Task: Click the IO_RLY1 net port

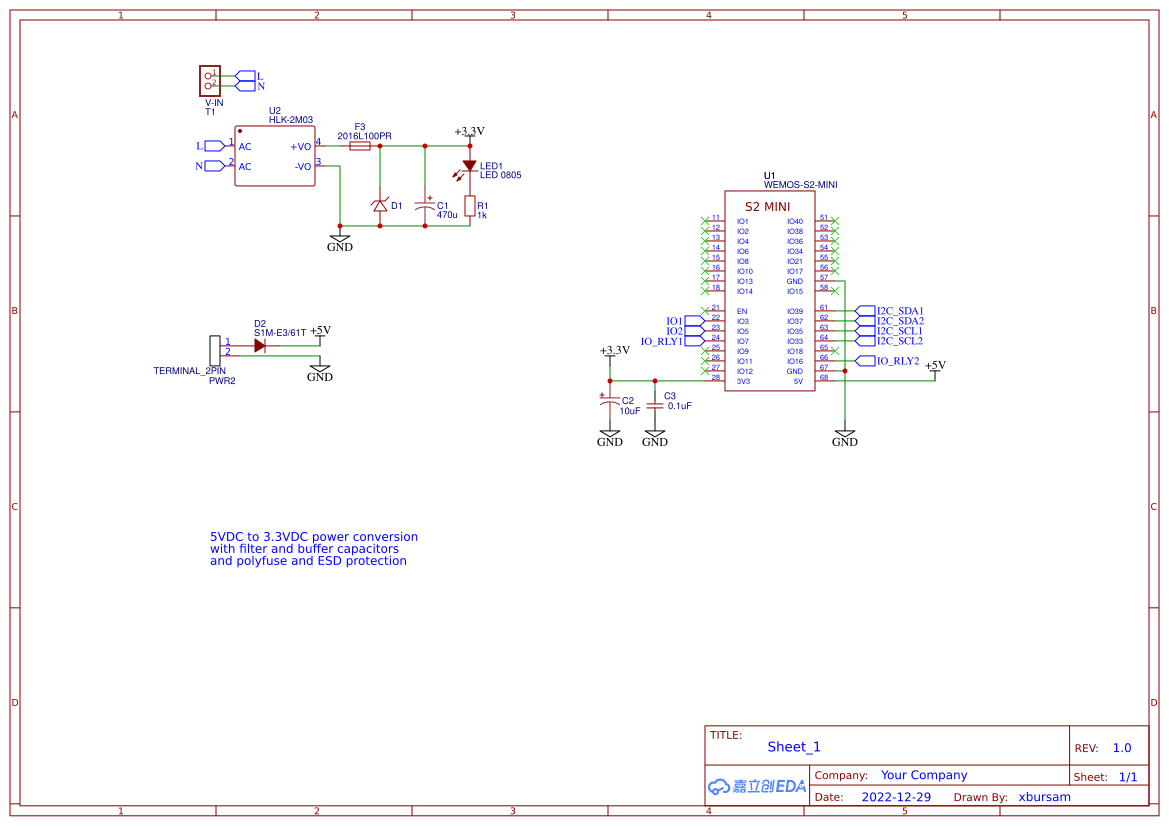Action: (672, 342)
